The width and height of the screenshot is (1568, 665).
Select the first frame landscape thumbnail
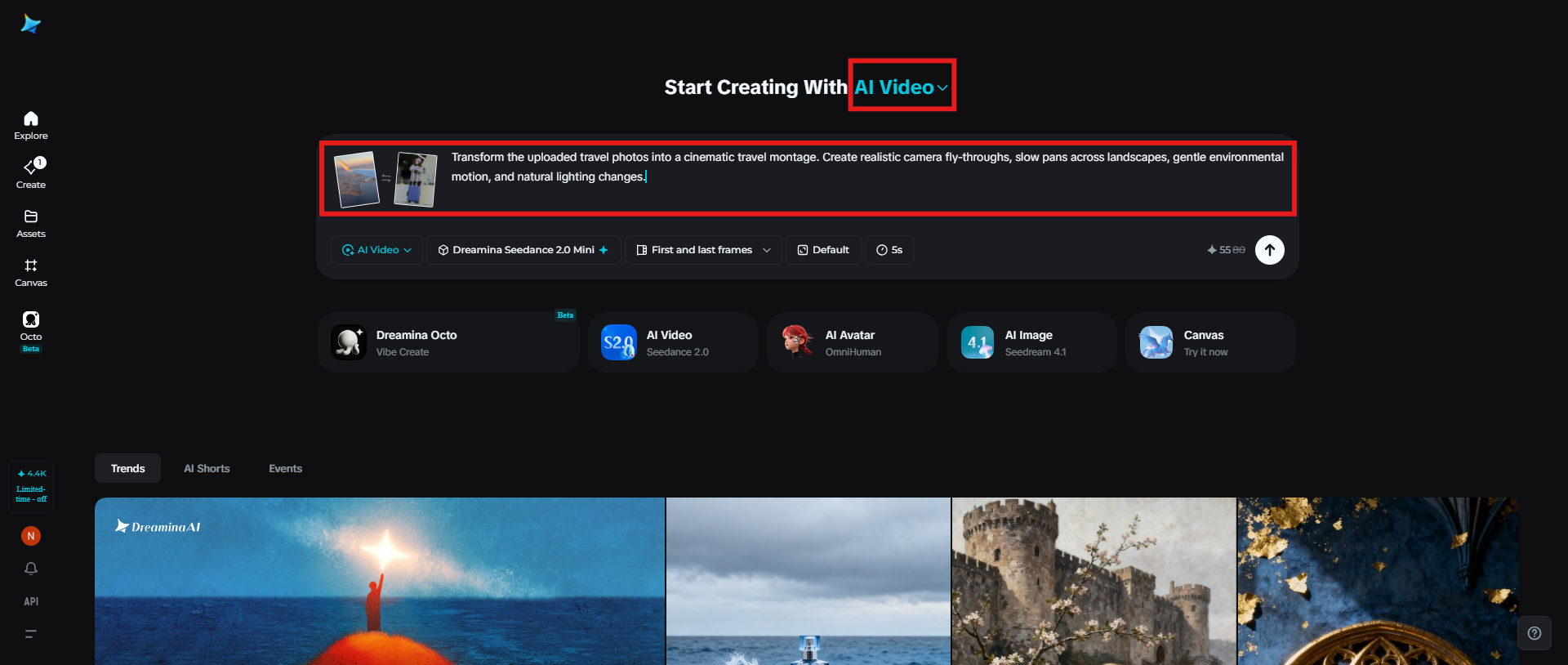[x=357, y=179]
